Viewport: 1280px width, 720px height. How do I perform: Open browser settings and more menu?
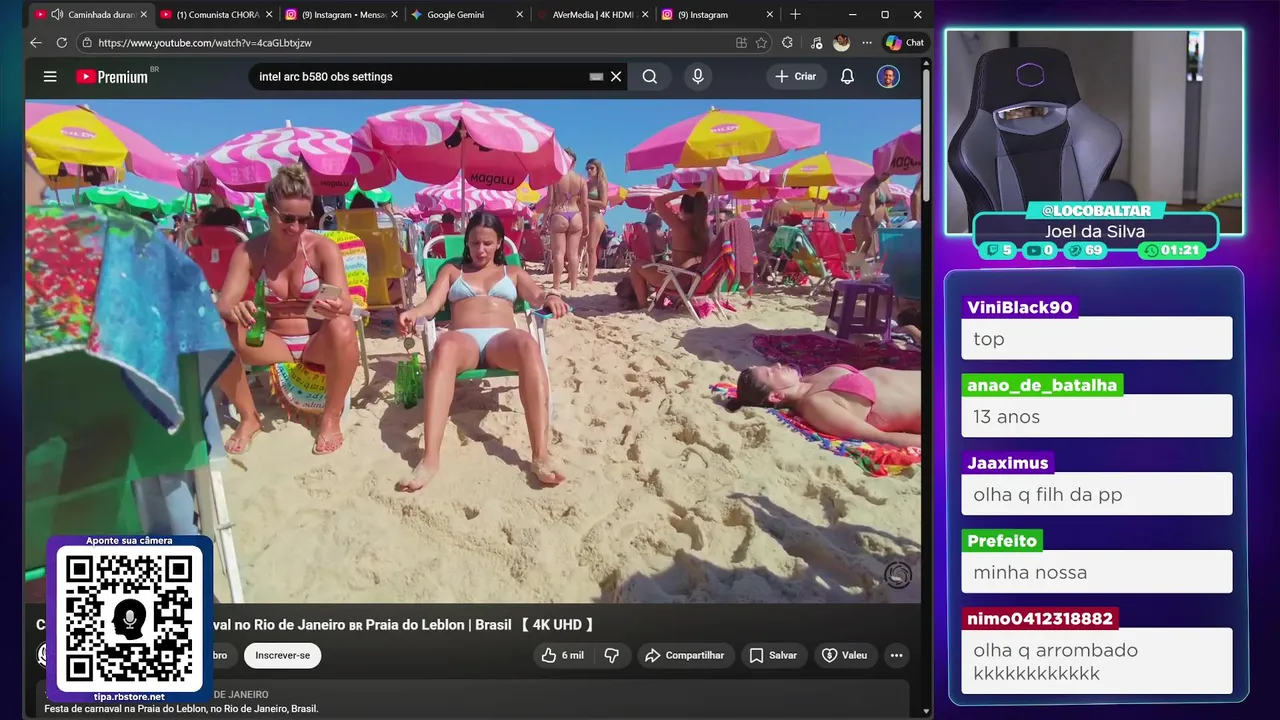tap(867, 43)
